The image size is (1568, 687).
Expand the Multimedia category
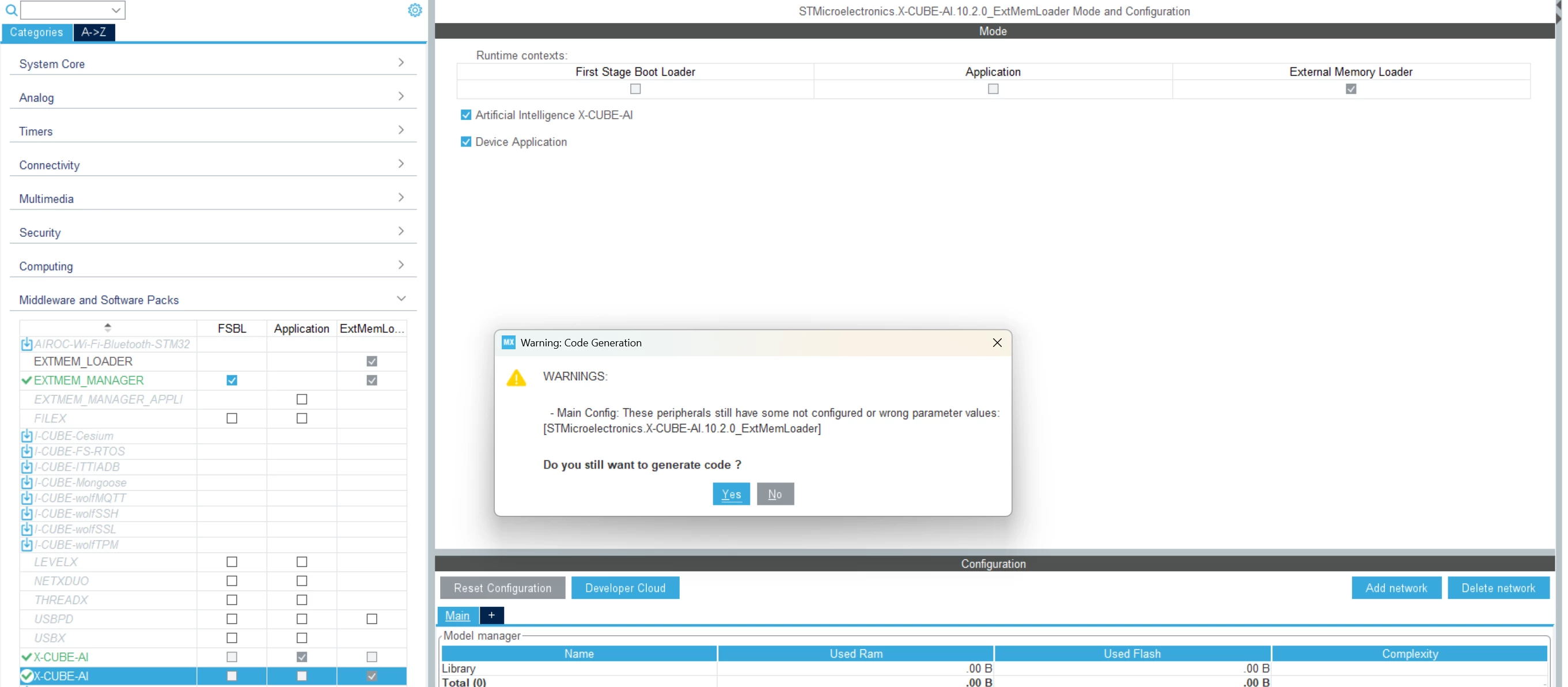click(213, 198)
